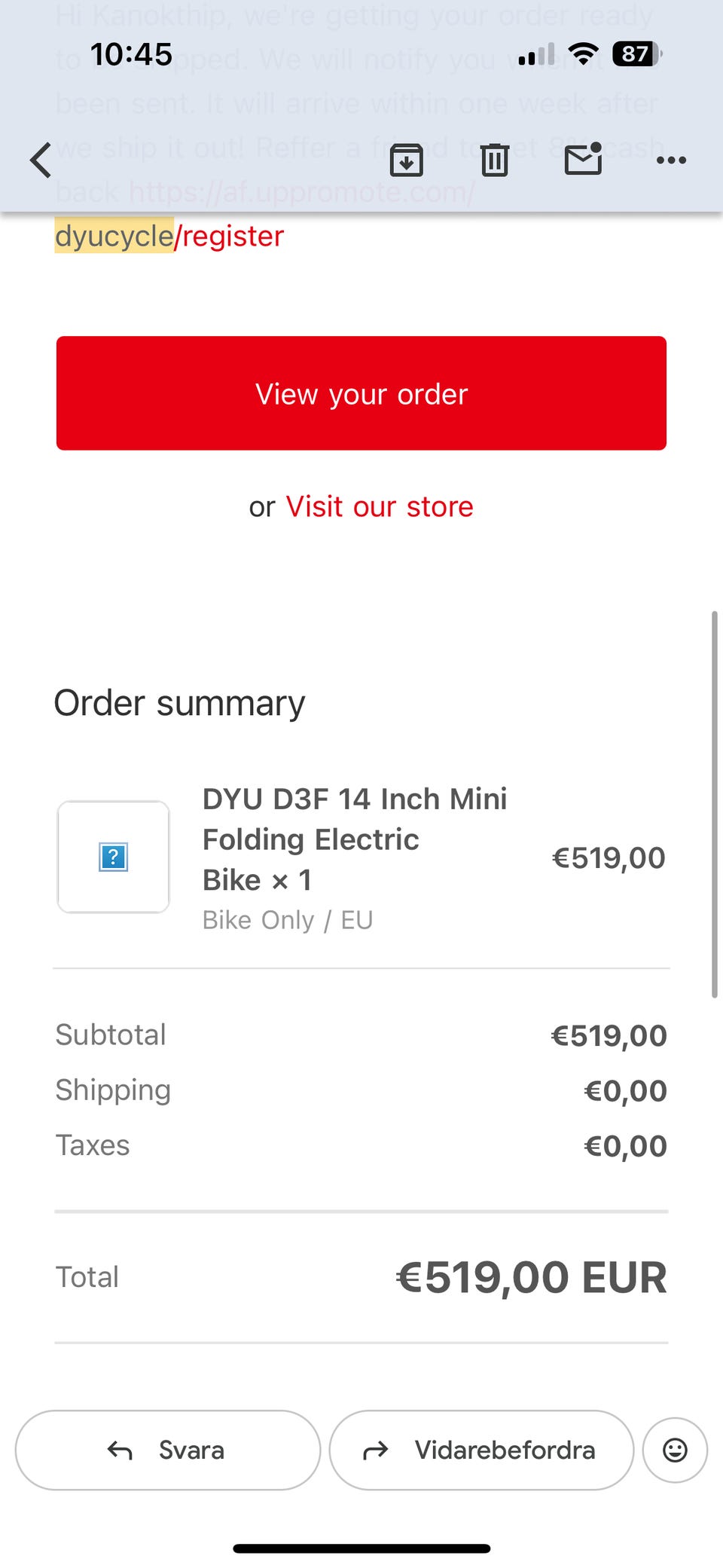Mark email as unread via envelope icon

point(583,159)
